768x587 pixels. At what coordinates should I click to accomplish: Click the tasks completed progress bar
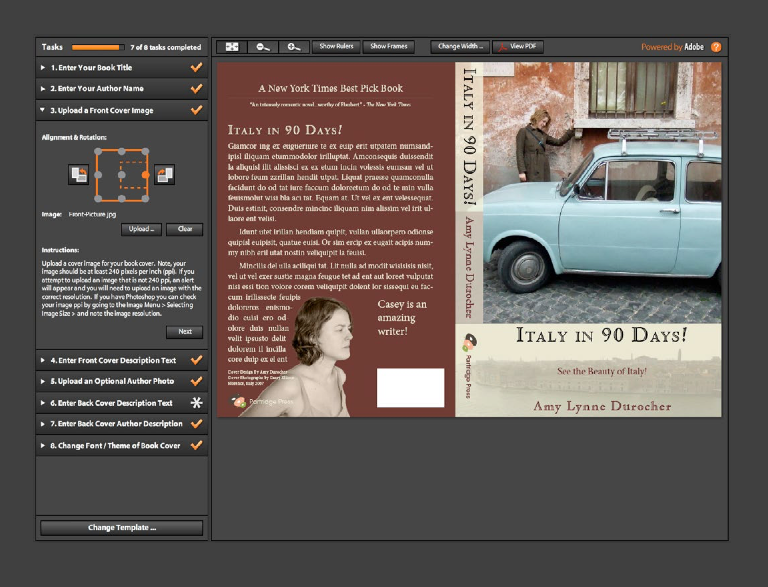pyautogui.click(x=97, y=47)
